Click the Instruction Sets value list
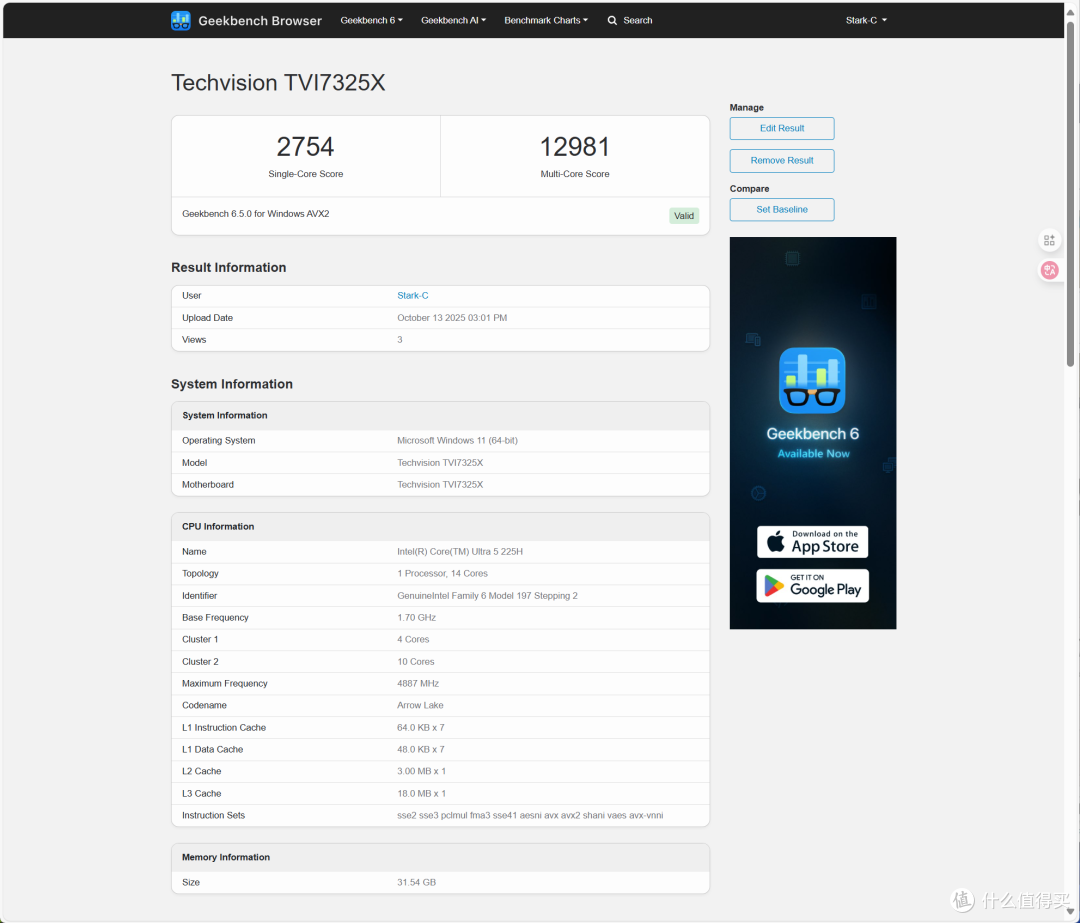1080x923 pixels. tap(530, 816)
